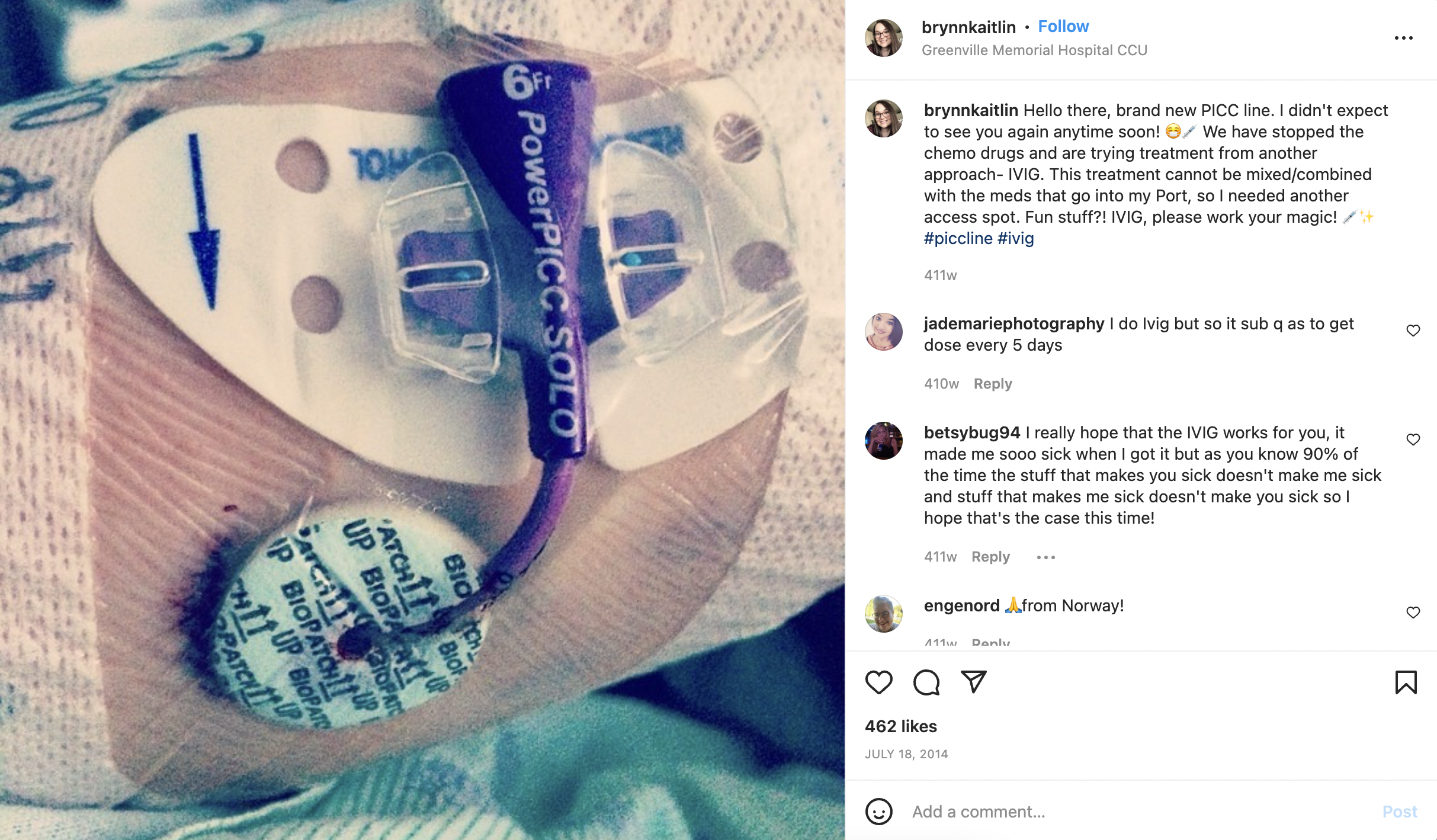Open the #ivig hashtag
Image resolution: width=1437 pixels, height=840 pixels.
pos(1016,239)
